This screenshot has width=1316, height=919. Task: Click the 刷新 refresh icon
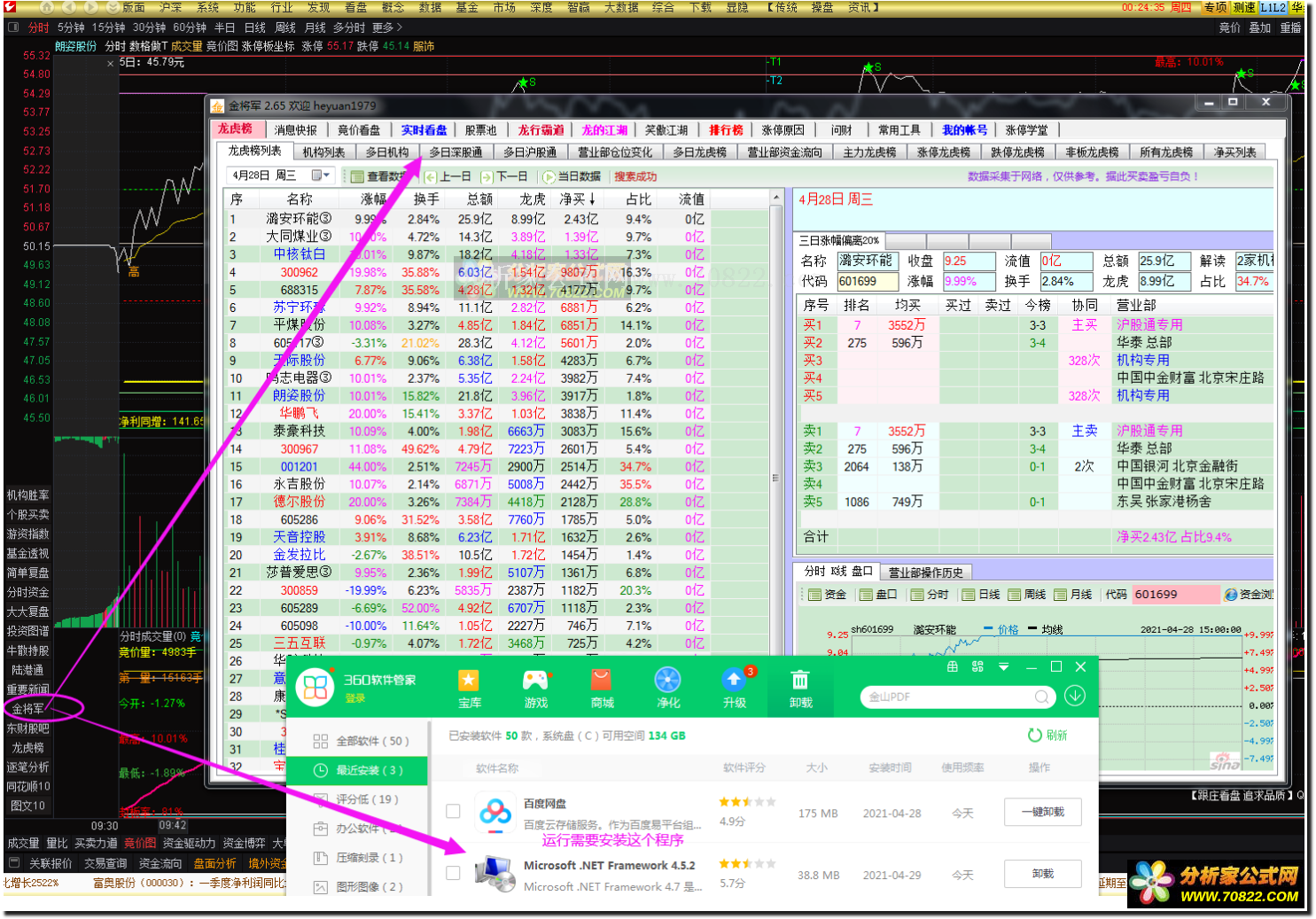[1034, 735]
